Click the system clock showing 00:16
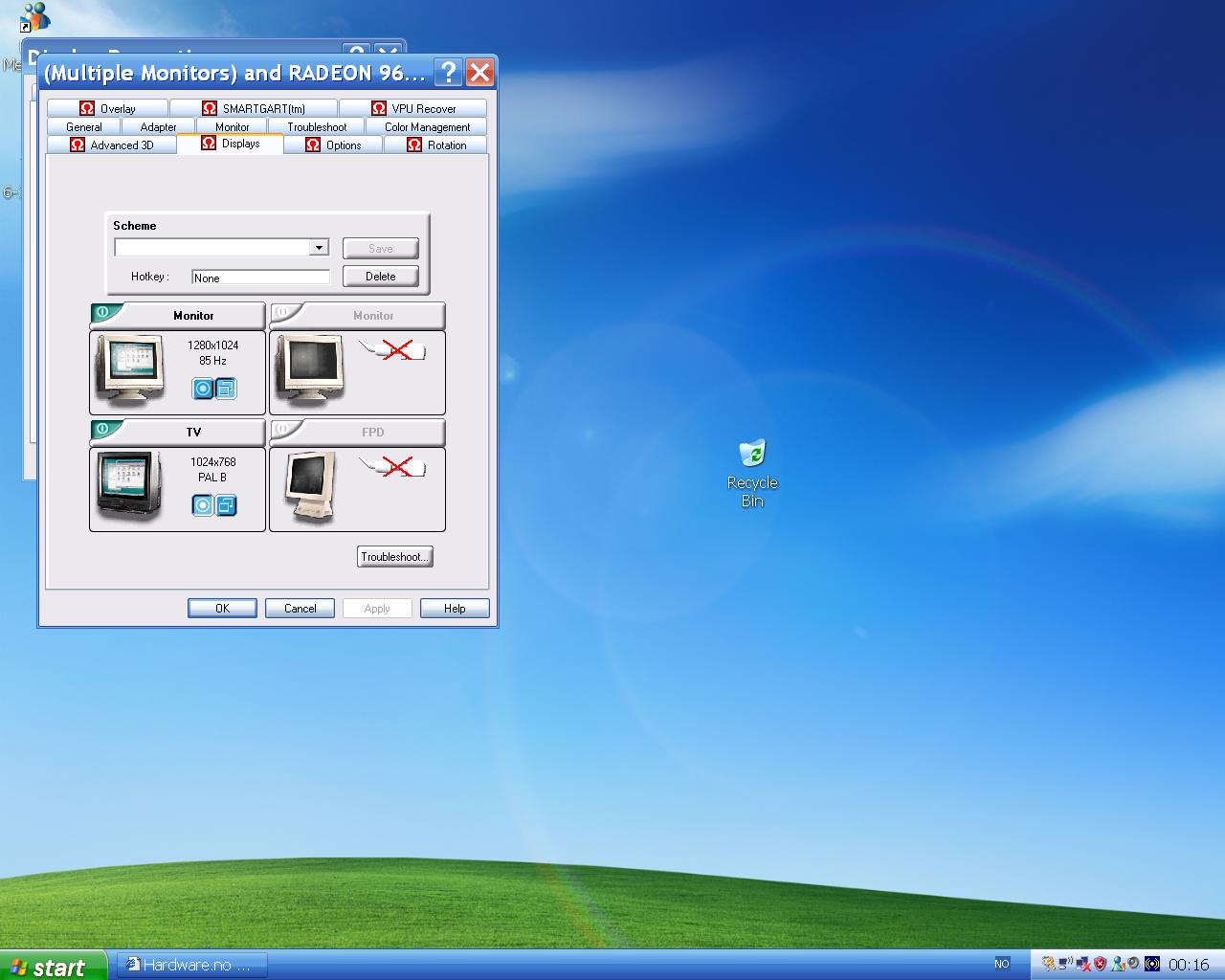The height and width of the screenshot is (980, 1225). (x=1189, y=965)
